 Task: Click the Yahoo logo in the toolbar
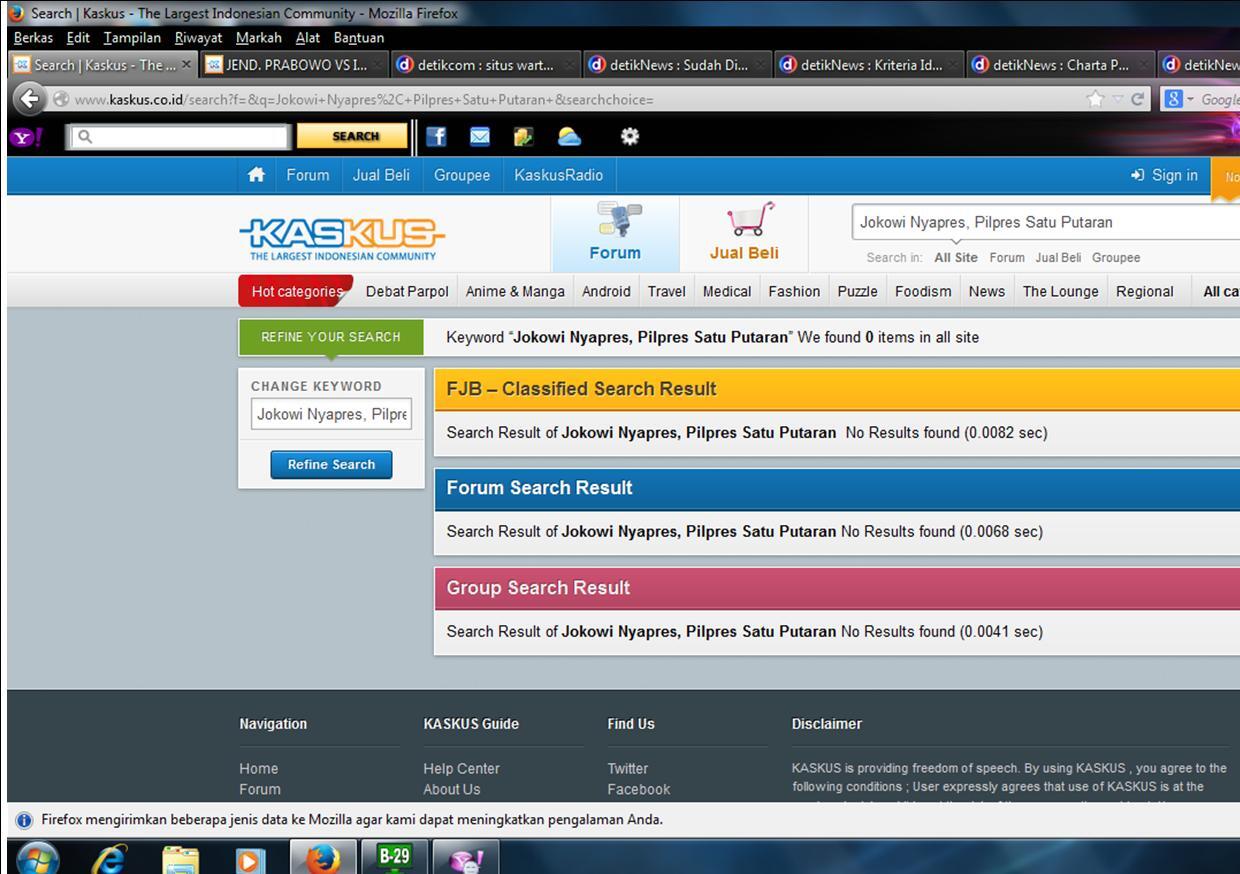(x=26, y=137)
